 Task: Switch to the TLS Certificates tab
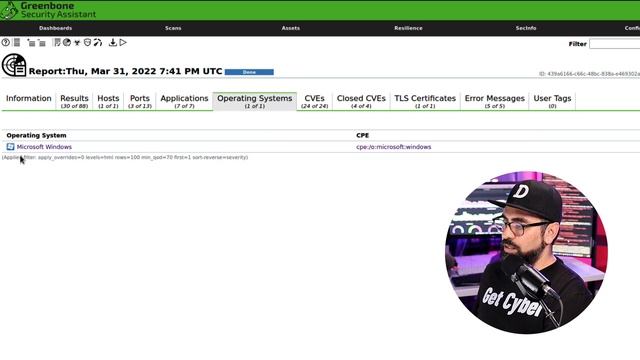point(425,101)
